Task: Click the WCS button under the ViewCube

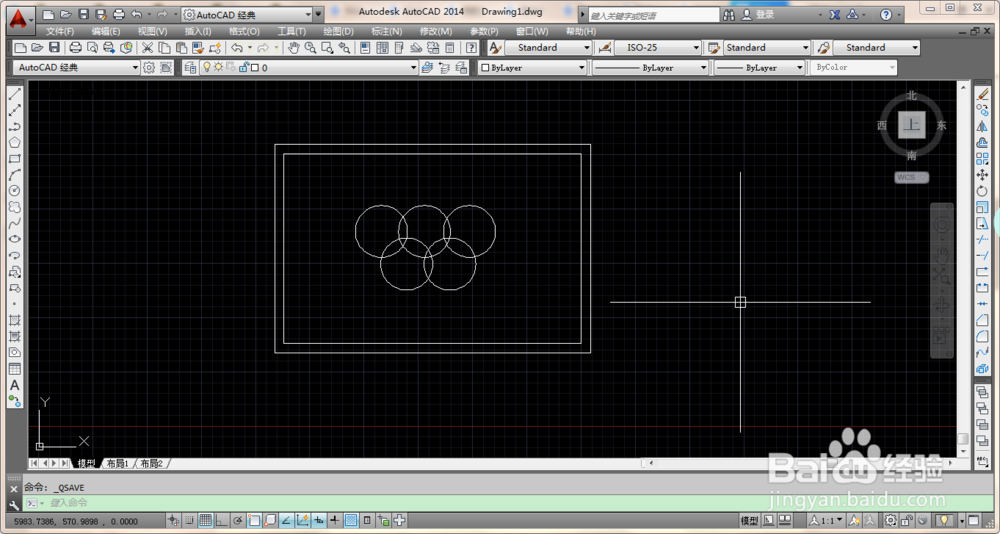Action: pyautogui.click(x=911, y=177)
